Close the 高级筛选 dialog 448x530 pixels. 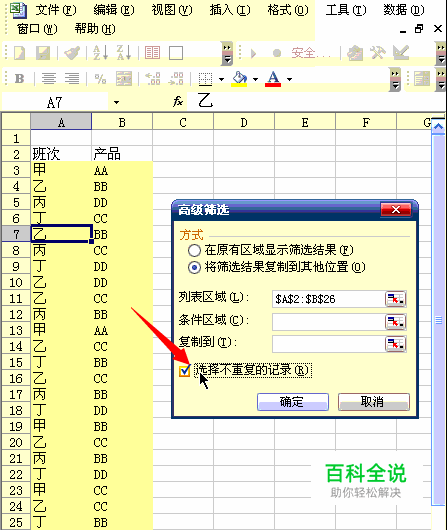point(396,210)
